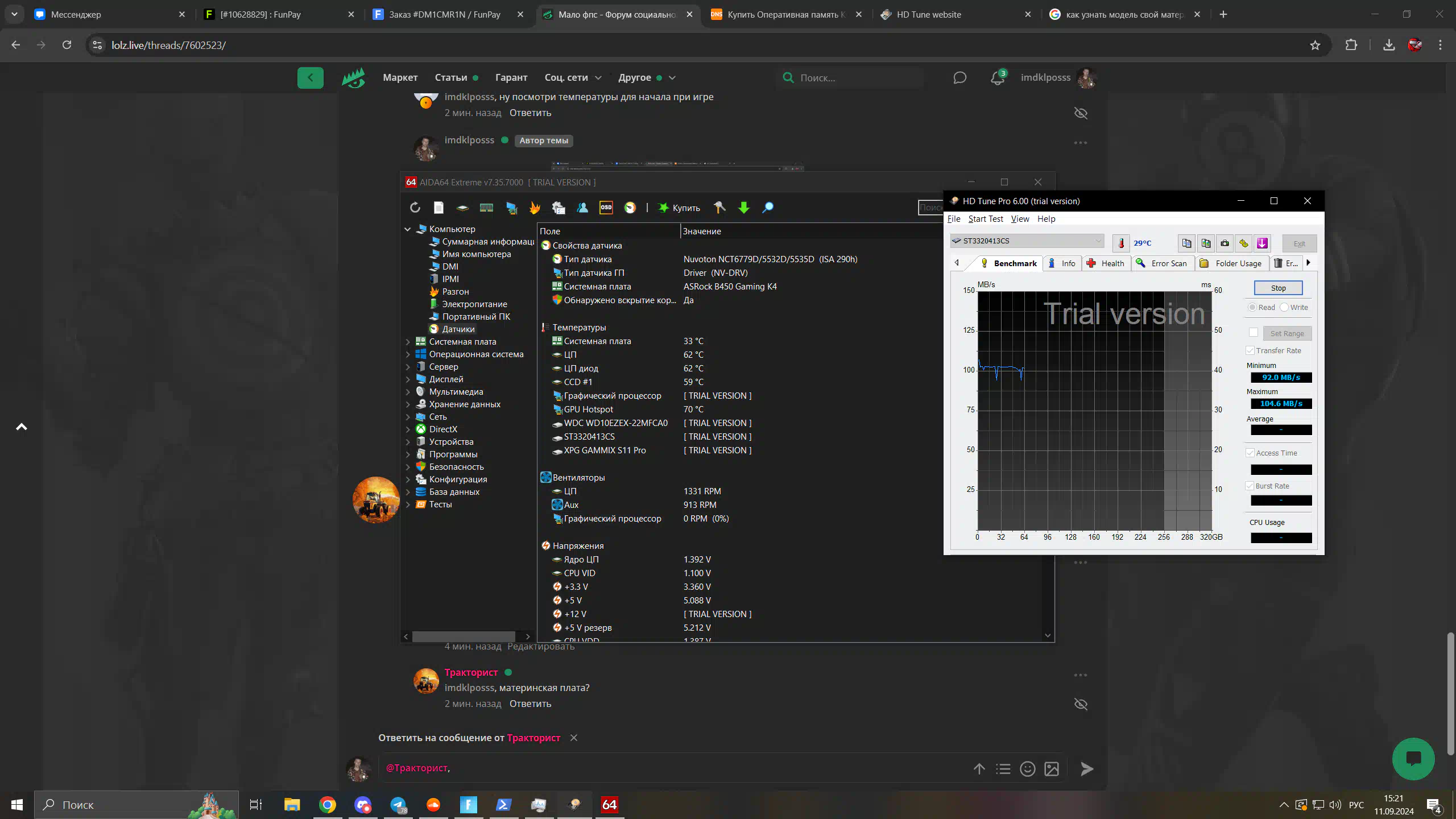The width and height of the screenshot is (1456, 819).
Task: Expand the Хранение данных tree node
Action: tap(407, 404)
